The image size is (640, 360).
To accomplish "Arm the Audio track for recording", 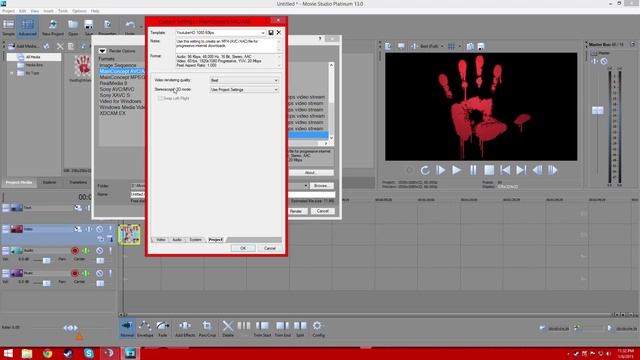I will (x=75, y=251).
